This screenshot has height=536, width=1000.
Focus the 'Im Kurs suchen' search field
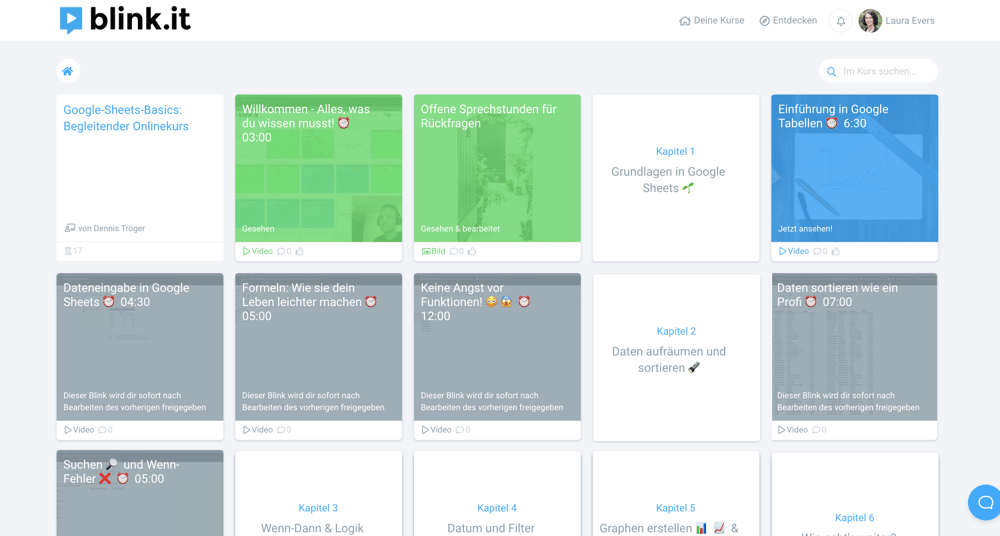click(x=878, y=71)
